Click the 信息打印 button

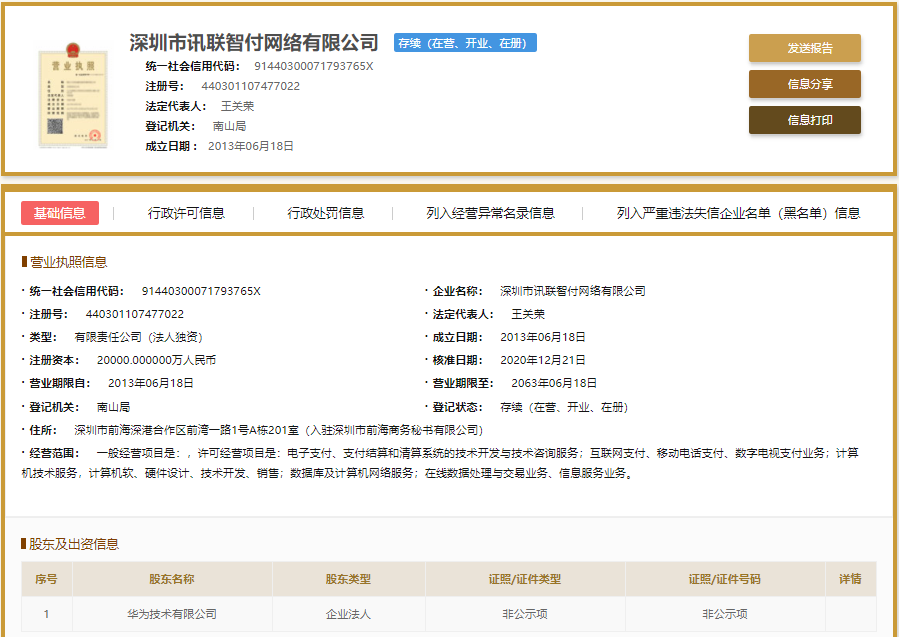click(x=804, y=120)
